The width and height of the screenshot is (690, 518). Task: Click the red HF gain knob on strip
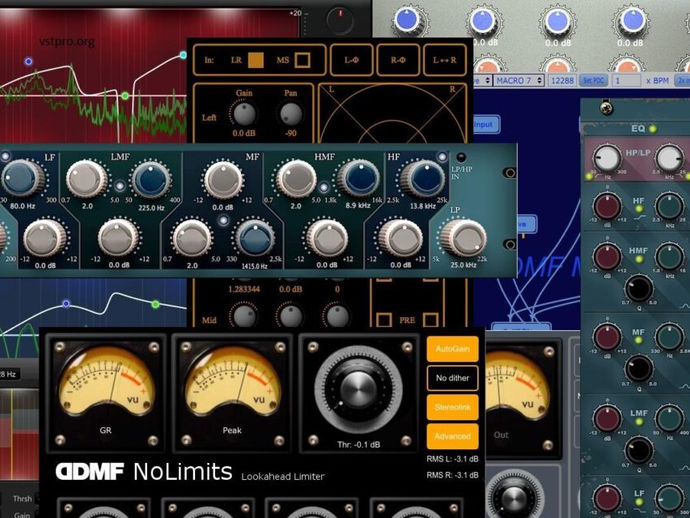pyautogui.click(x=607, y=206)
